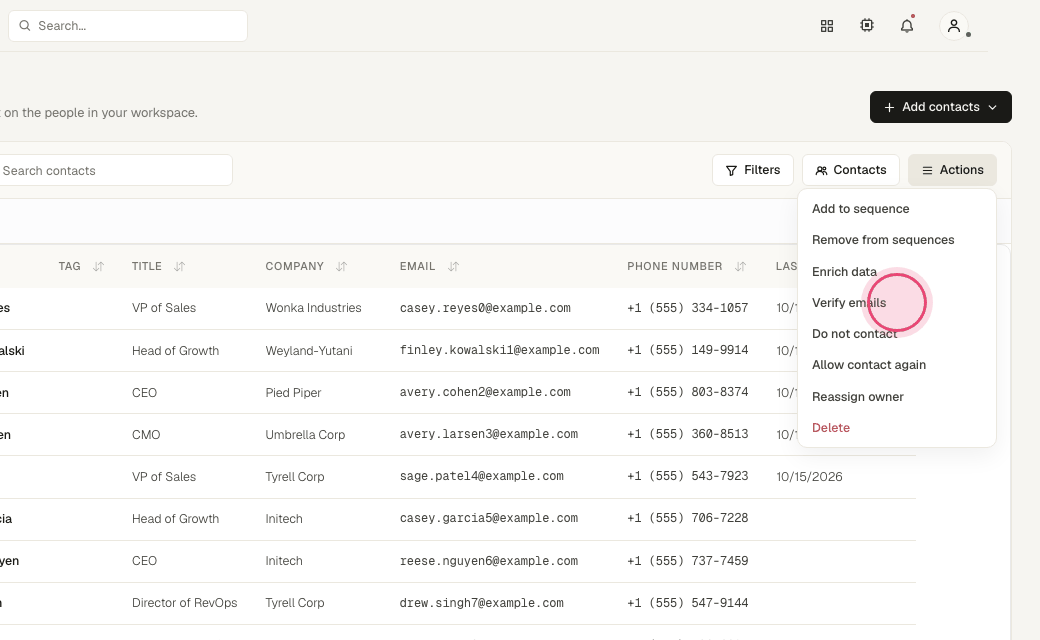Sort by the TITLE column arrows
The image size is (1040, 640).
[179, 267]
